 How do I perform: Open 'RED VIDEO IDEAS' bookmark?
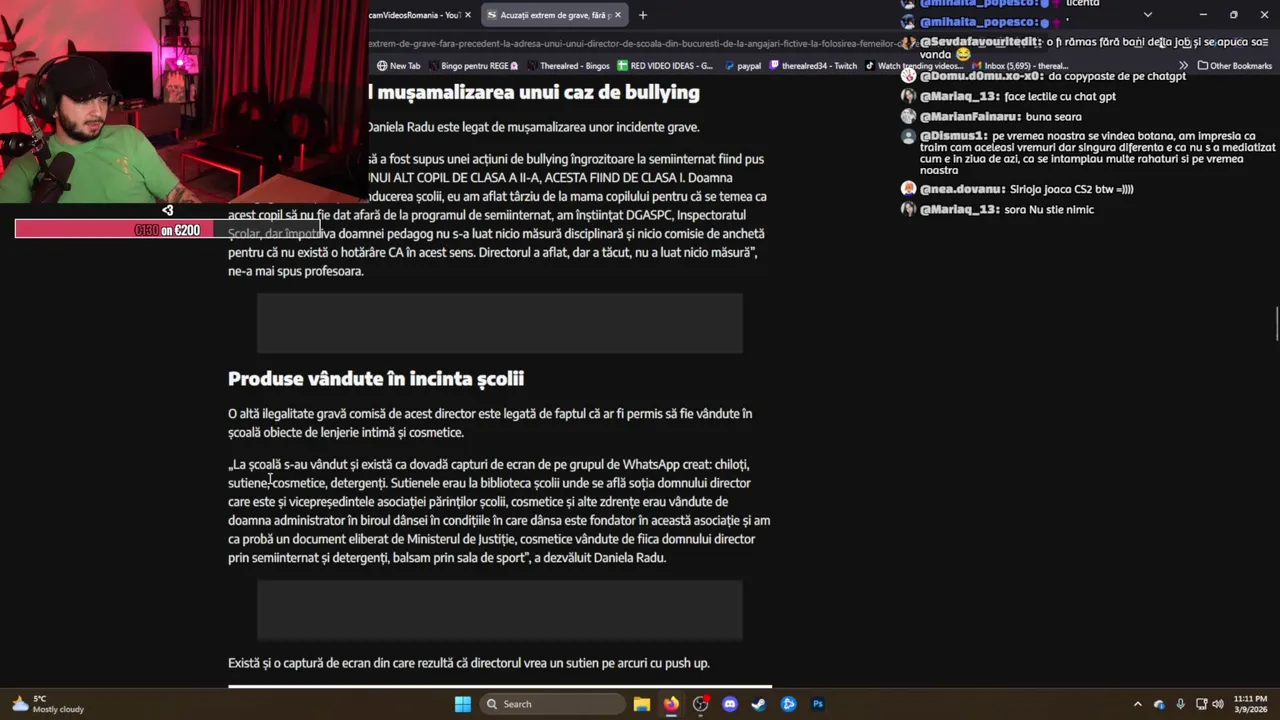coord(665,66)
